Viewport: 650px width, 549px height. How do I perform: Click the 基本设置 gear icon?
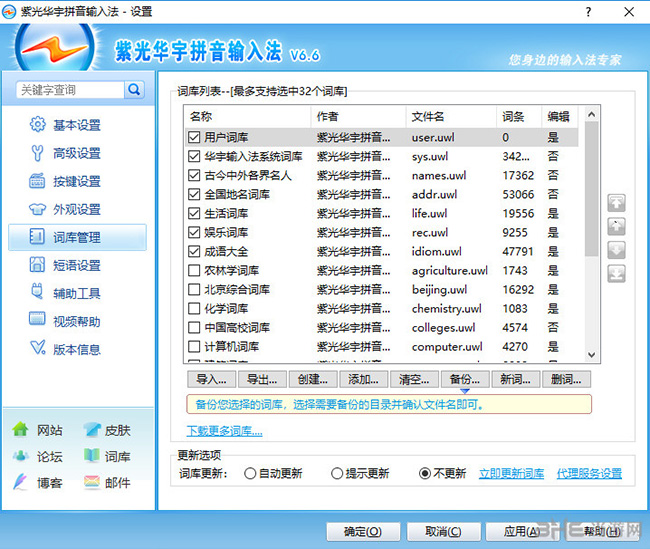click(37, 124)
